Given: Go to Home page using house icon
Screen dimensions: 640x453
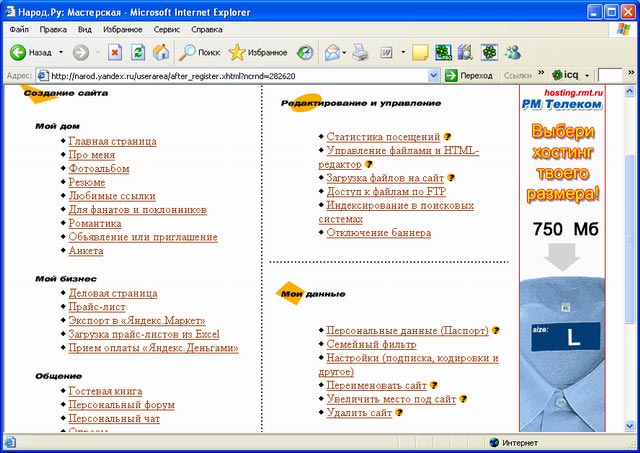Looking at the screenshot, I should coord(161,53).
